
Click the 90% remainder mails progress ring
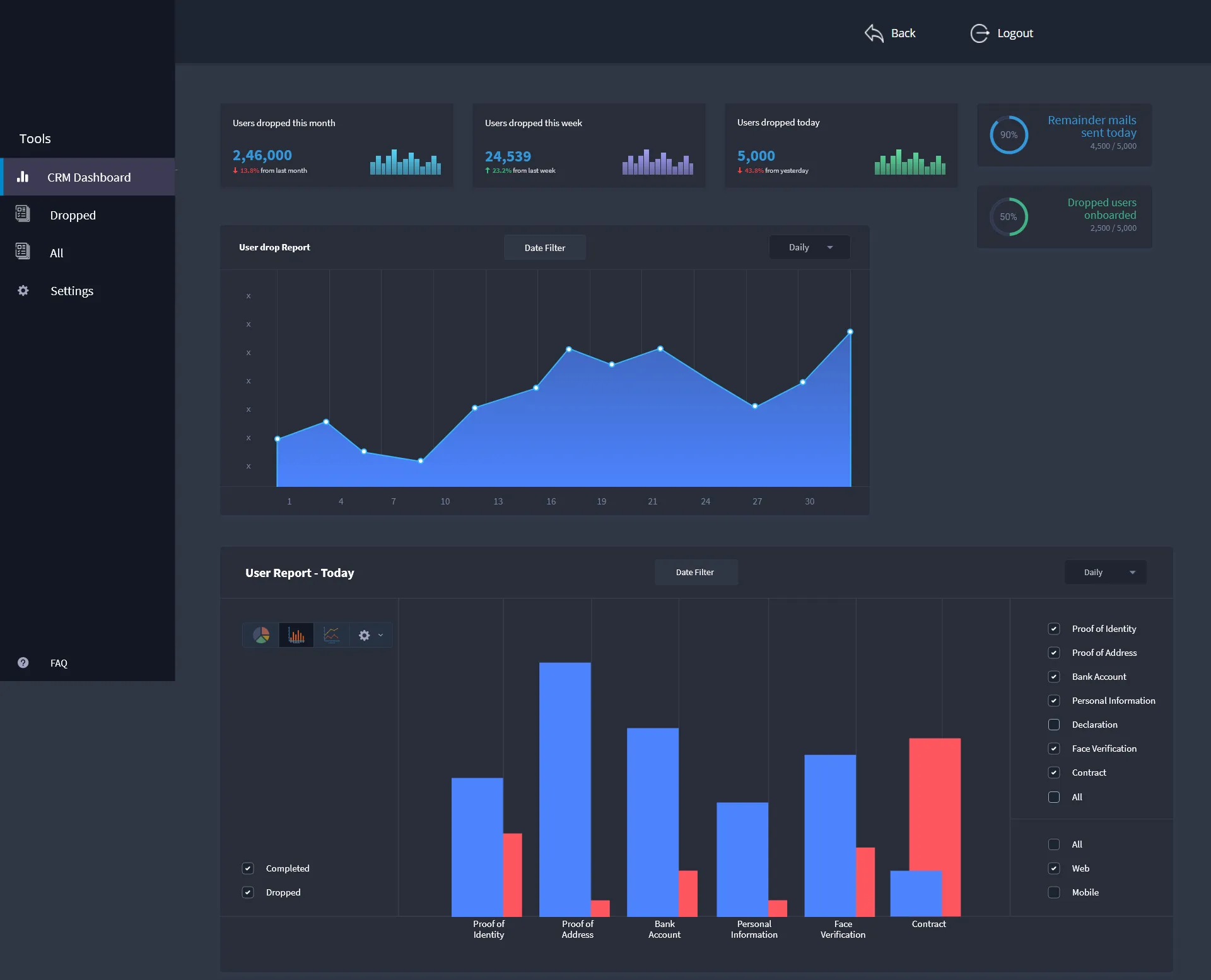pos(1009,135)
